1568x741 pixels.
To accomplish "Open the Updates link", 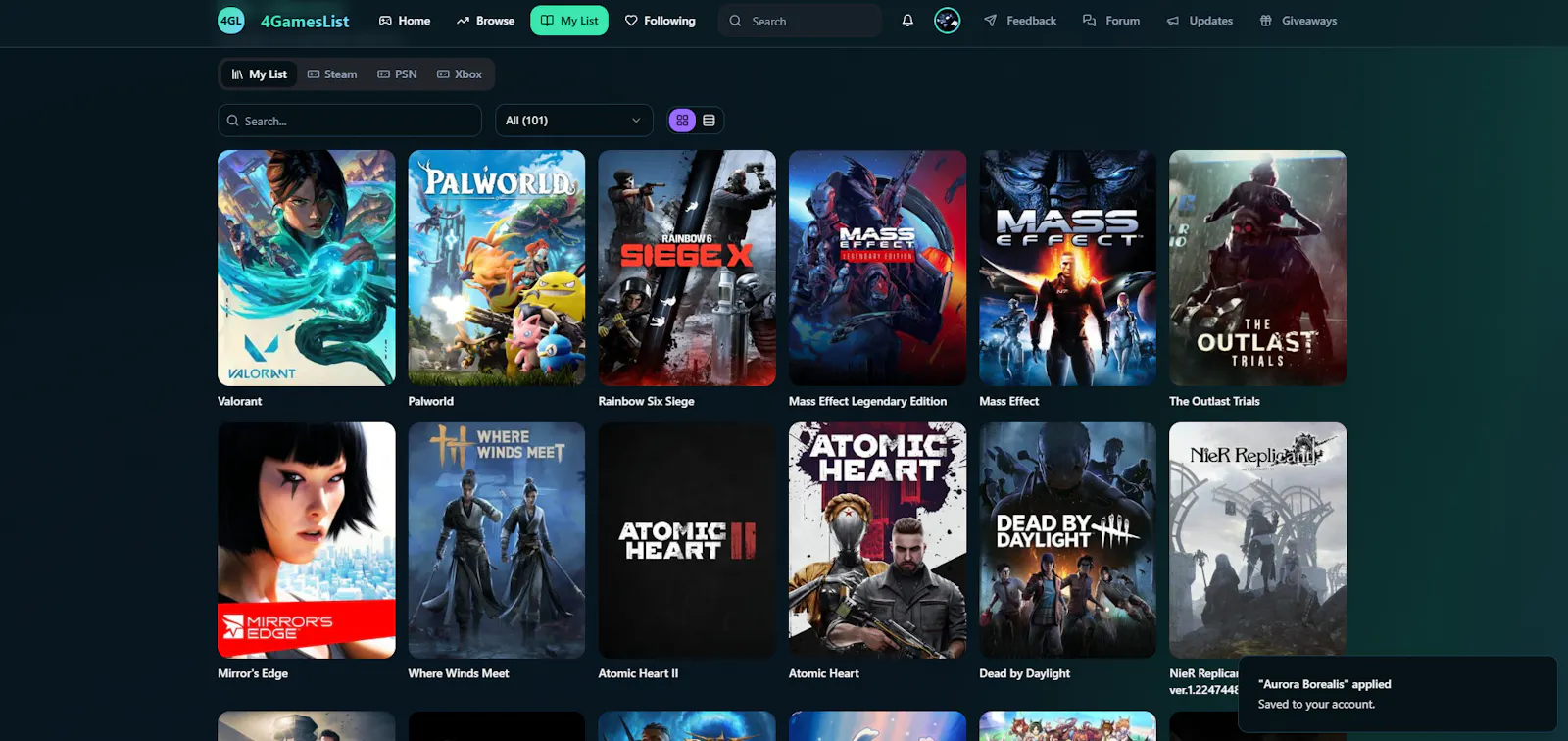I will (x=1200, y=21).
